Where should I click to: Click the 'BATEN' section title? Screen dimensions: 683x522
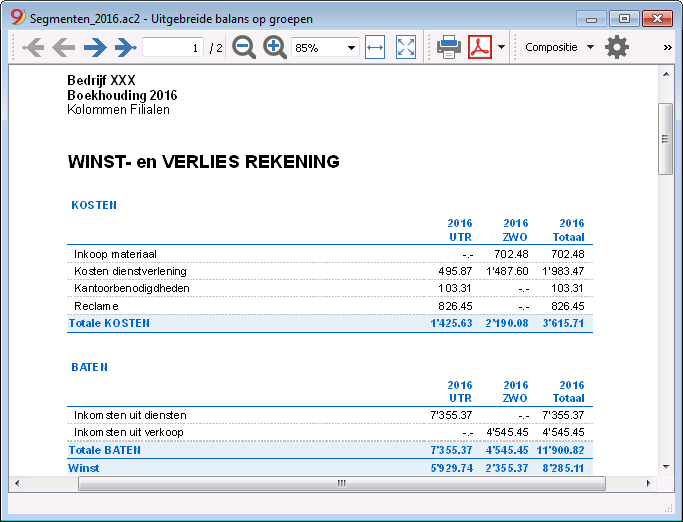click(89, 367)
